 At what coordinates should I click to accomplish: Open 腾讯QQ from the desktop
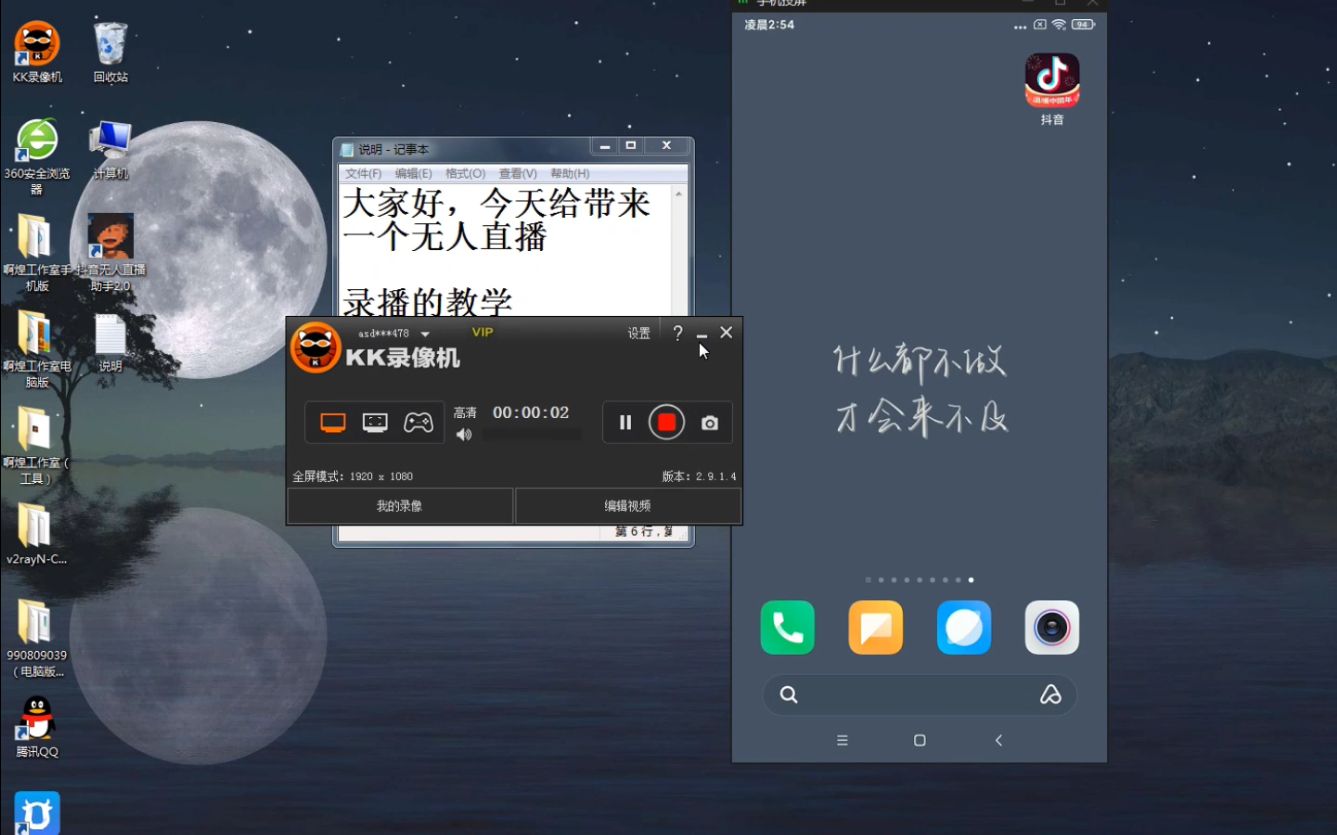35,718
